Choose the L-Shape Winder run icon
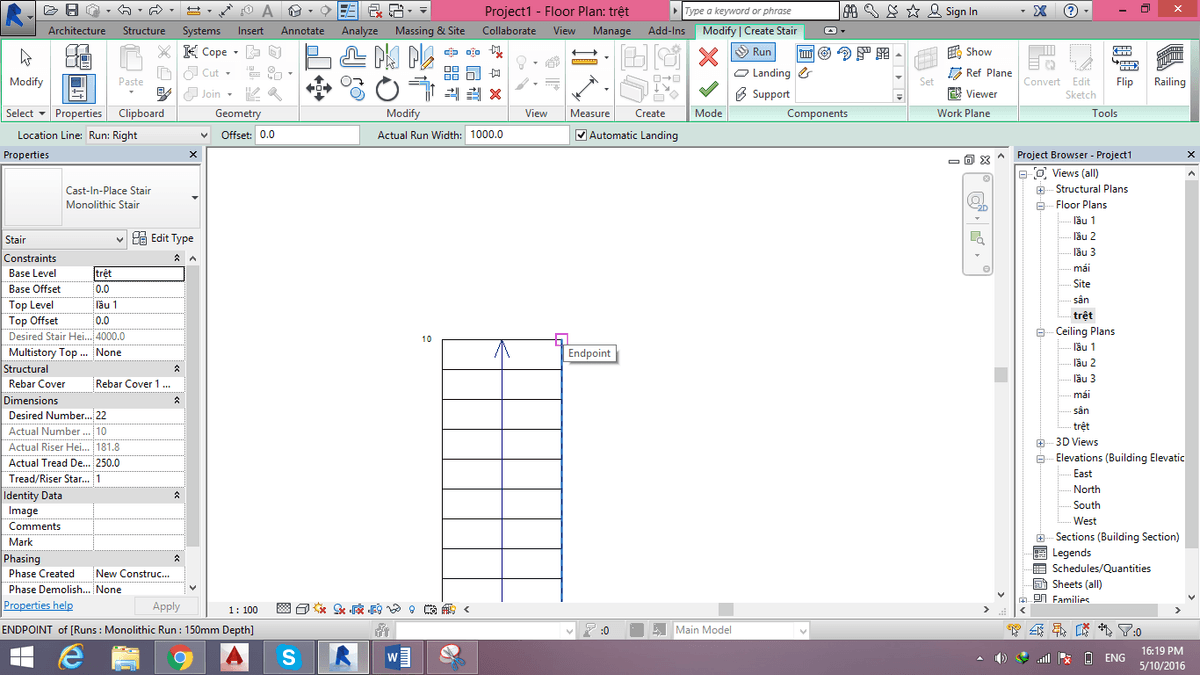1200x675 pixels. tap(863, 53)
